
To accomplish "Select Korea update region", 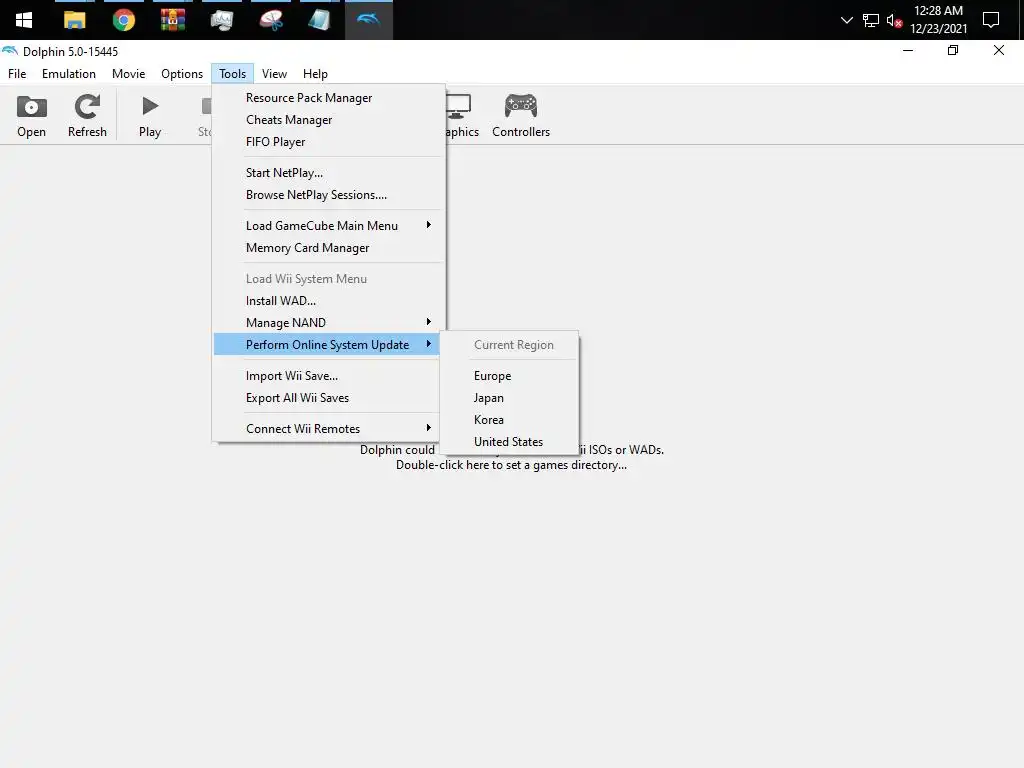I will click(x=509, y=420).
